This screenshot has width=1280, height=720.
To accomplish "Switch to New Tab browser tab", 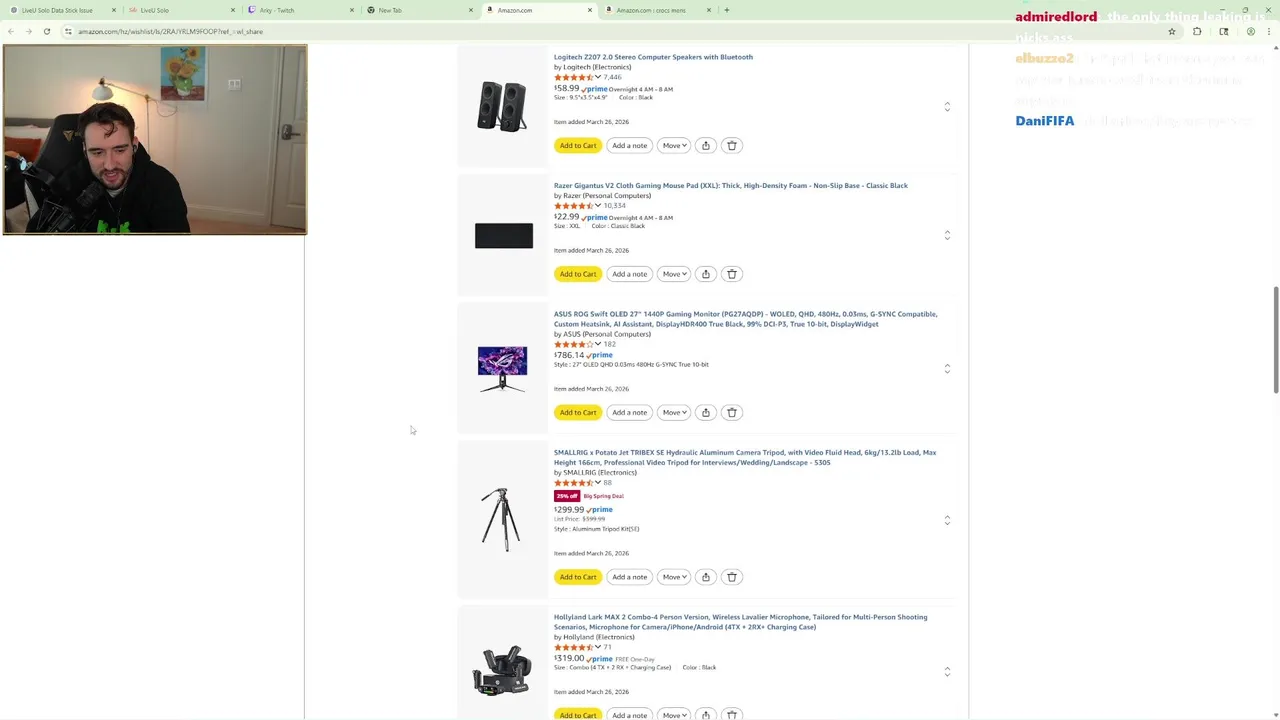I will [420, 10].
